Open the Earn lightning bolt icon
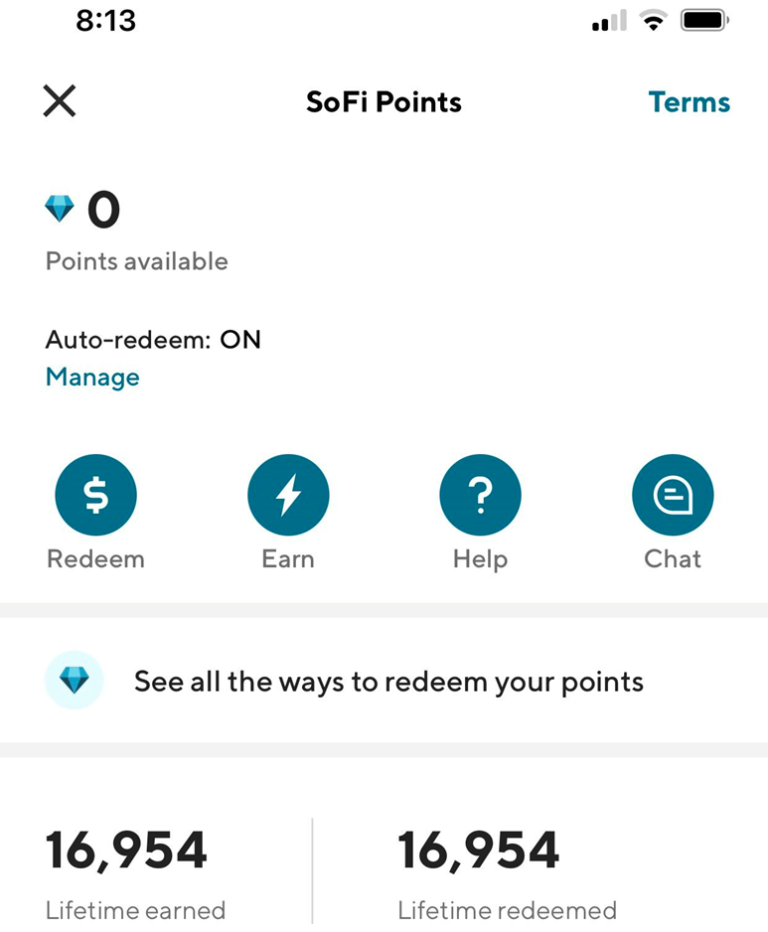Screen dimensions: 768x932 pos(288,495)
